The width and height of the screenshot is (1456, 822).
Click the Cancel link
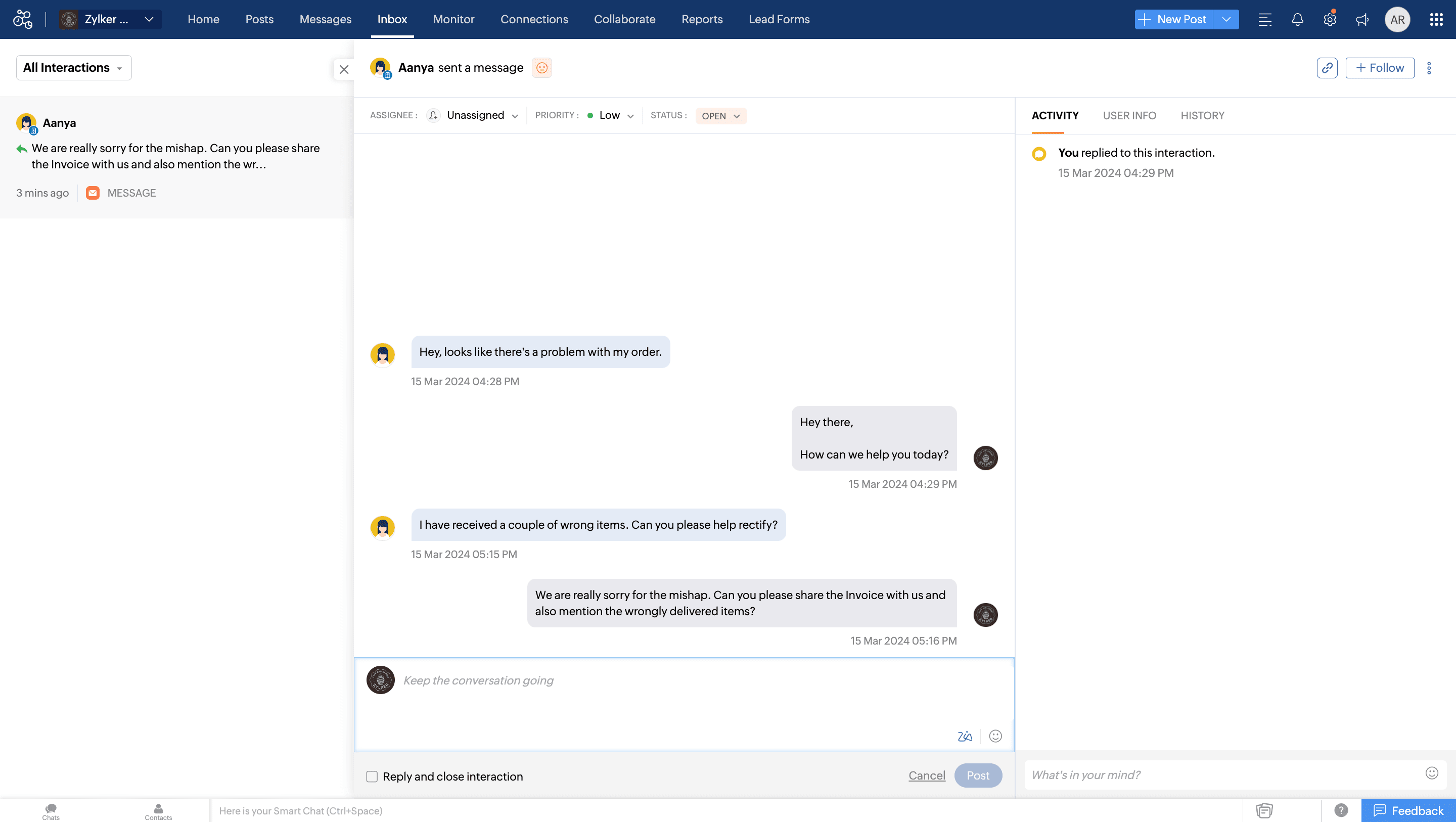(926, 775)
